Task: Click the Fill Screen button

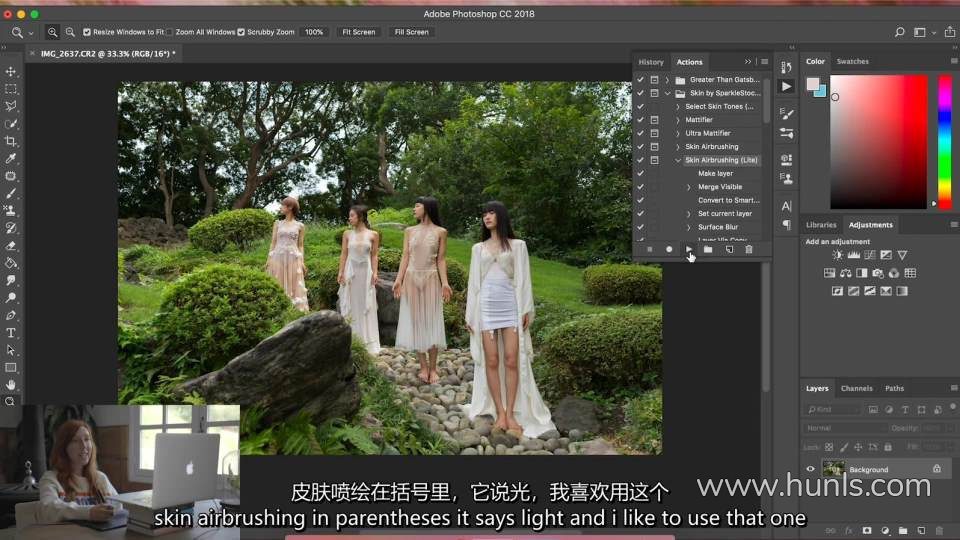Action: coord(411,32)
